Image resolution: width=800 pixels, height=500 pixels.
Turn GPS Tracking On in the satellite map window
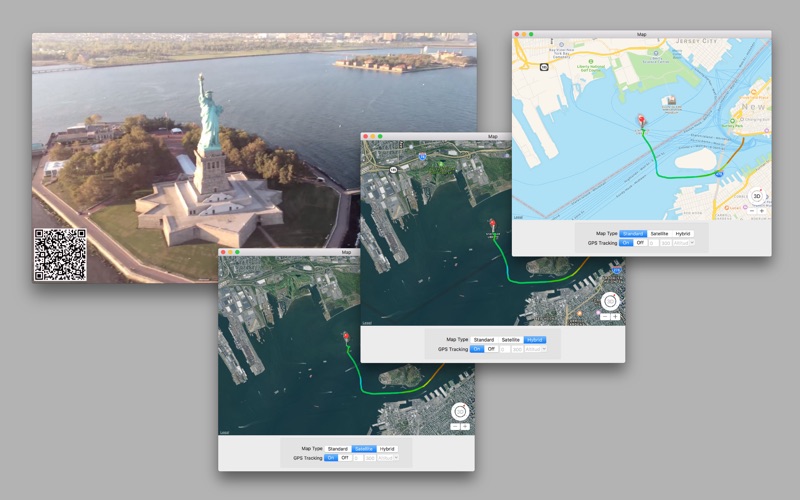pos(331,458)
